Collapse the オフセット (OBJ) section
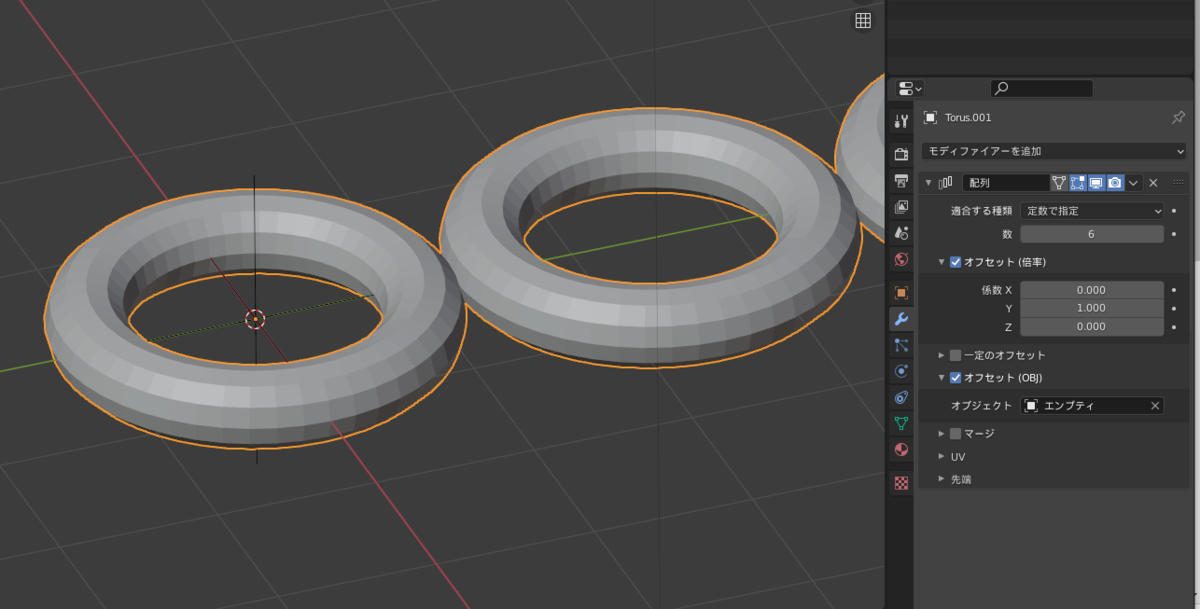The width and height of the screenshot is (1200, 609). [942, 378]
